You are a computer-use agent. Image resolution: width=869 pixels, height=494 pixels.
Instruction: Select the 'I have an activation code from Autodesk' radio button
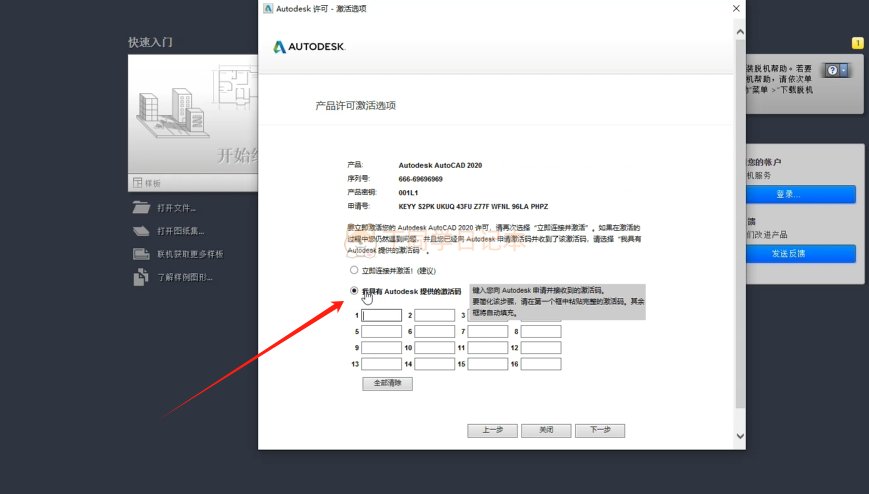pos(354,291)
